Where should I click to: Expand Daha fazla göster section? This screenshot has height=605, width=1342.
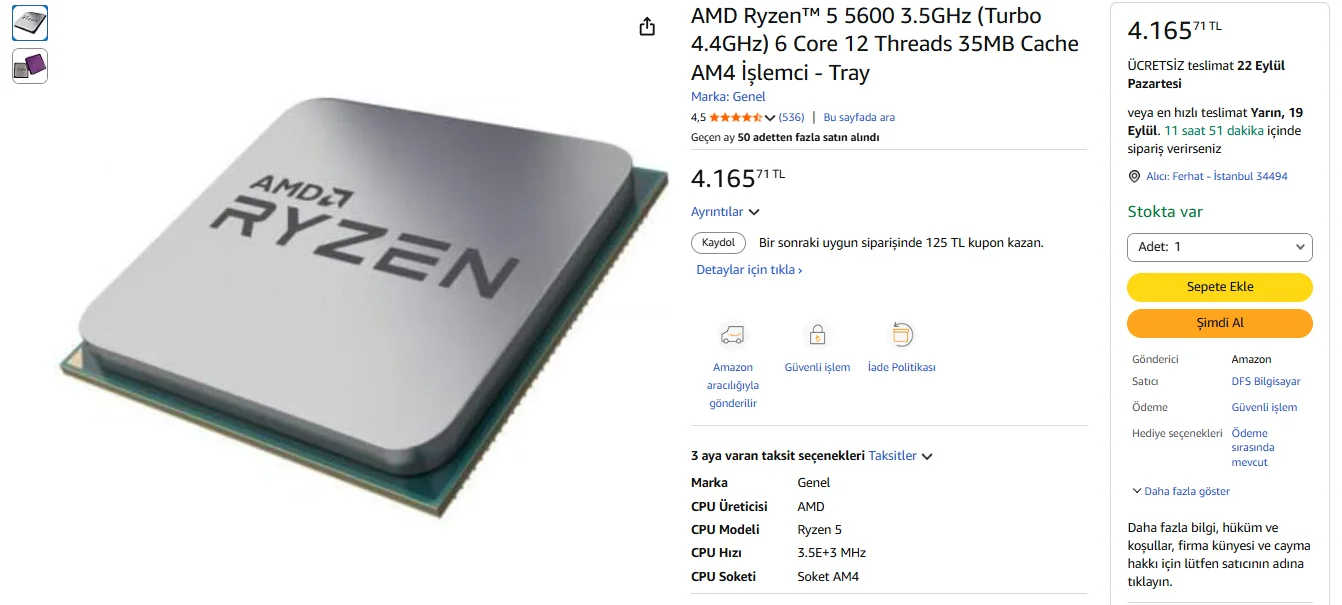click(x=1181, y=491)
